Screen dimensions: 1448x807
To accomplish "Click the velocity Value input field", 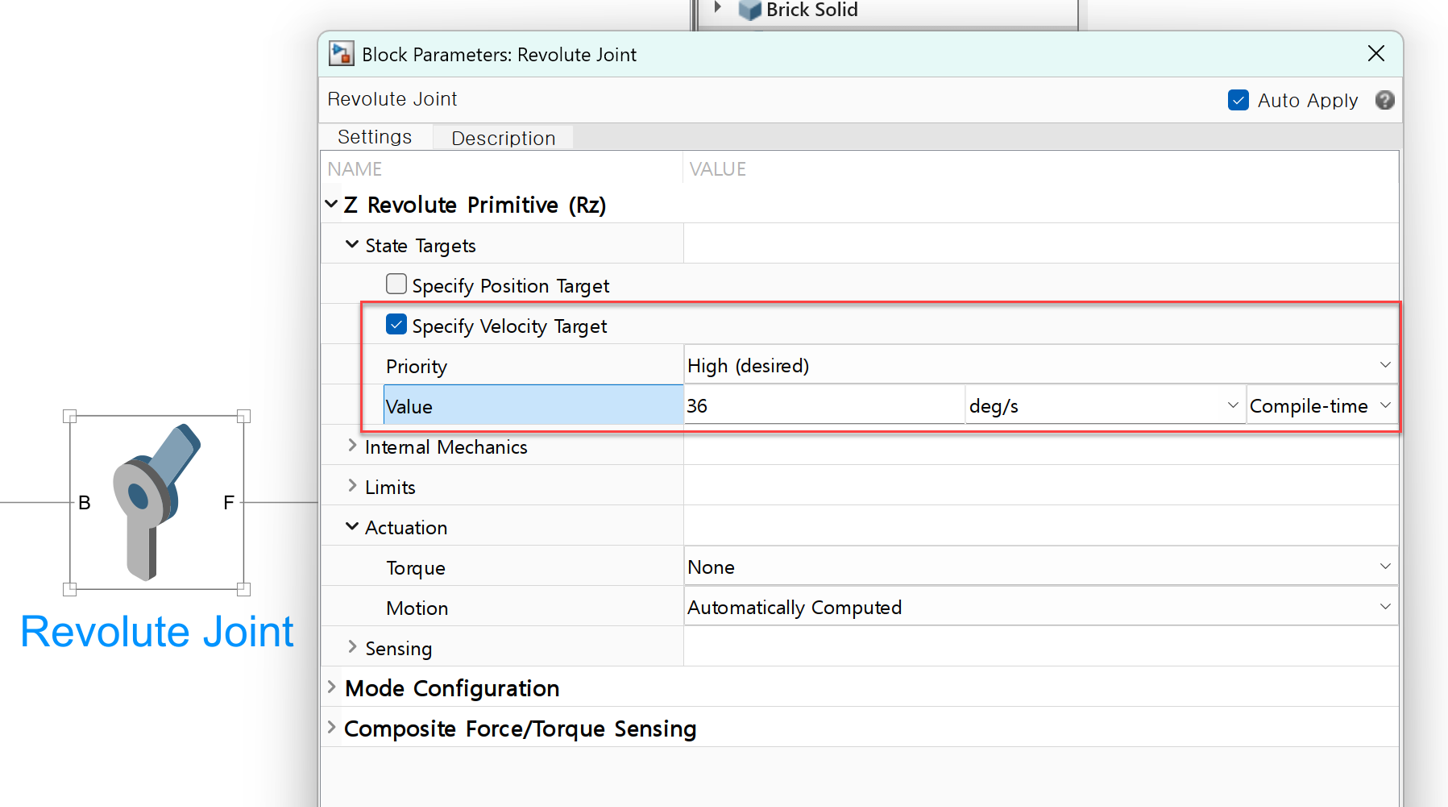I will point(822,406).
